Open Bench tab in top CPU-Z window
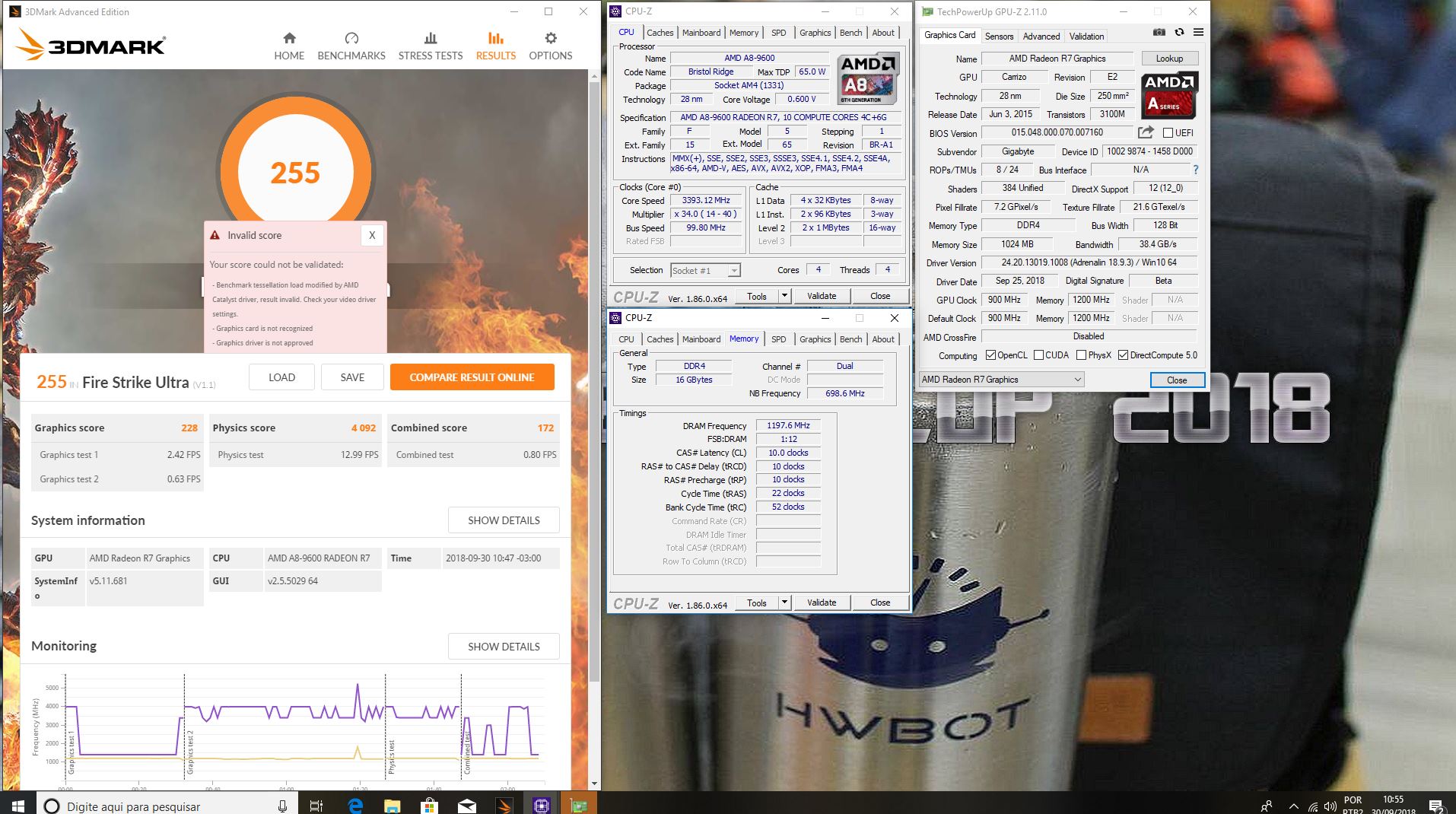This screenshot has width=1456, height=814. click(850, 33)
